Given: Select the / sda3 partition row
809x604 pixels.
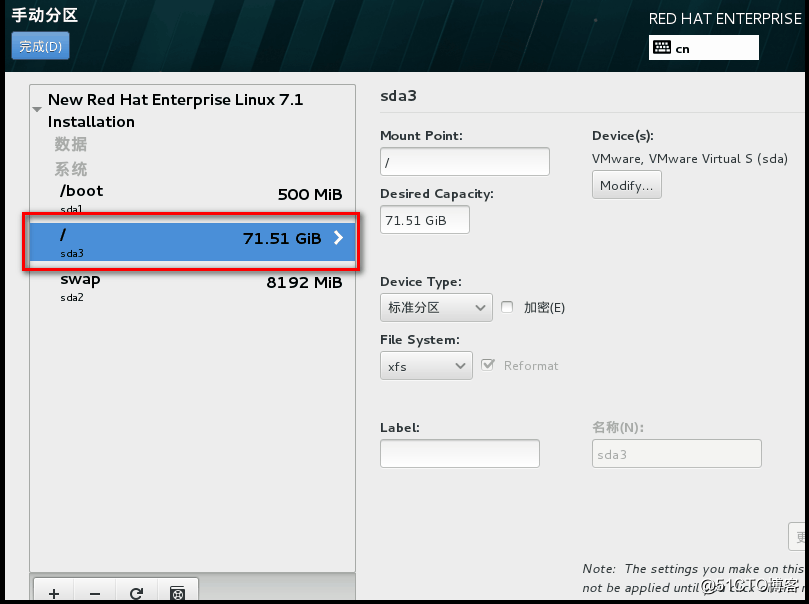Looking at the screenshot, I should tap(193, 242).
